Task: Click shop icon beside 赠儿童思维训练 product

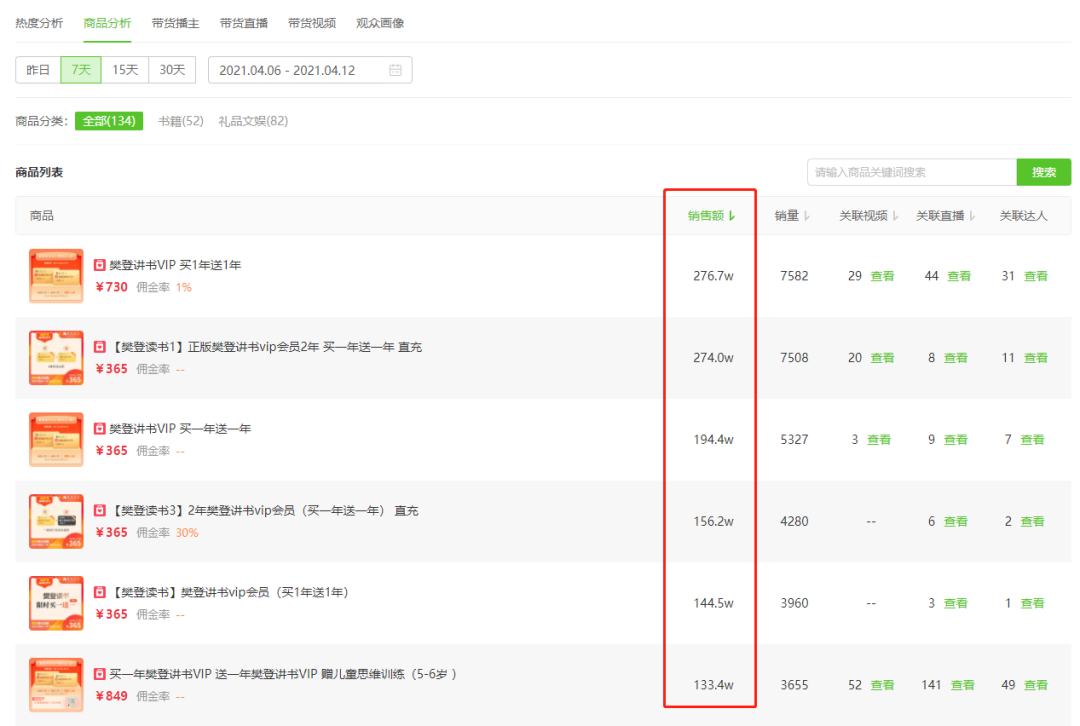Action: (x=100, y=674)
